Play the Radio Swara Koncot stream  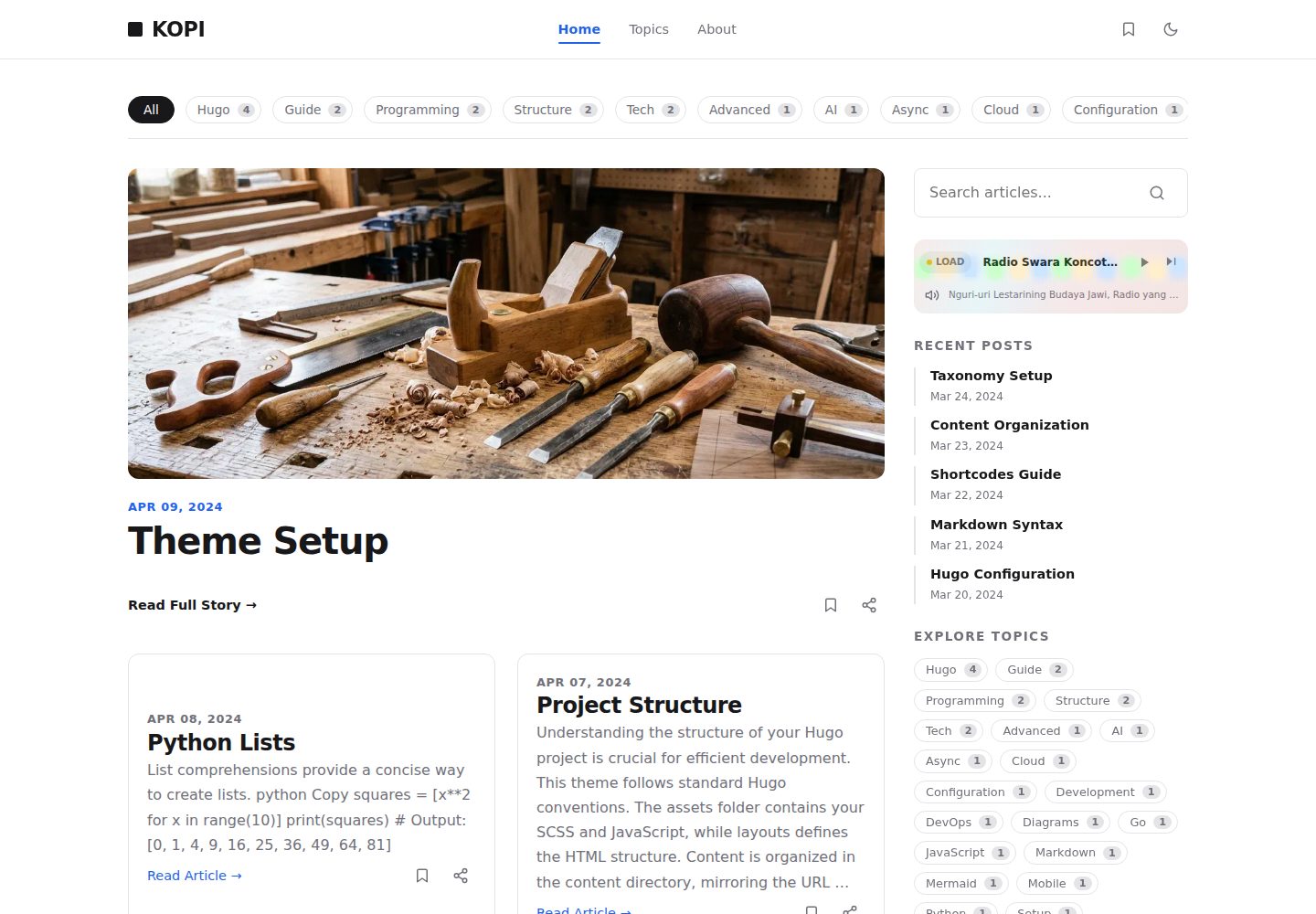pyautogui.click(x=1144, y=261)
